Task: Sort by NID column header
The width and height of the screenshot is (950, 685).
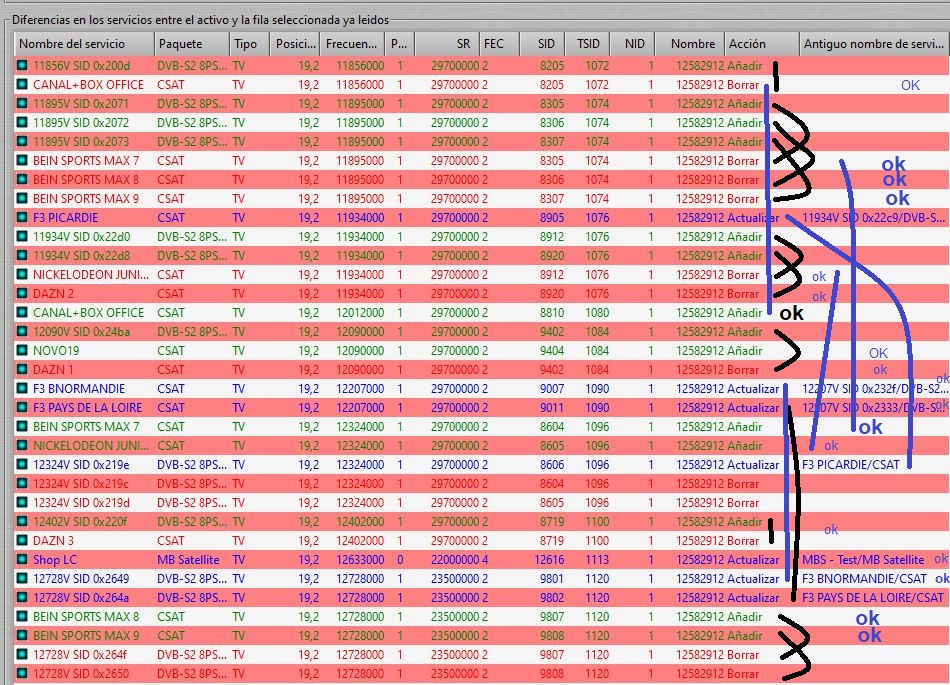Action: click(634, 44)
